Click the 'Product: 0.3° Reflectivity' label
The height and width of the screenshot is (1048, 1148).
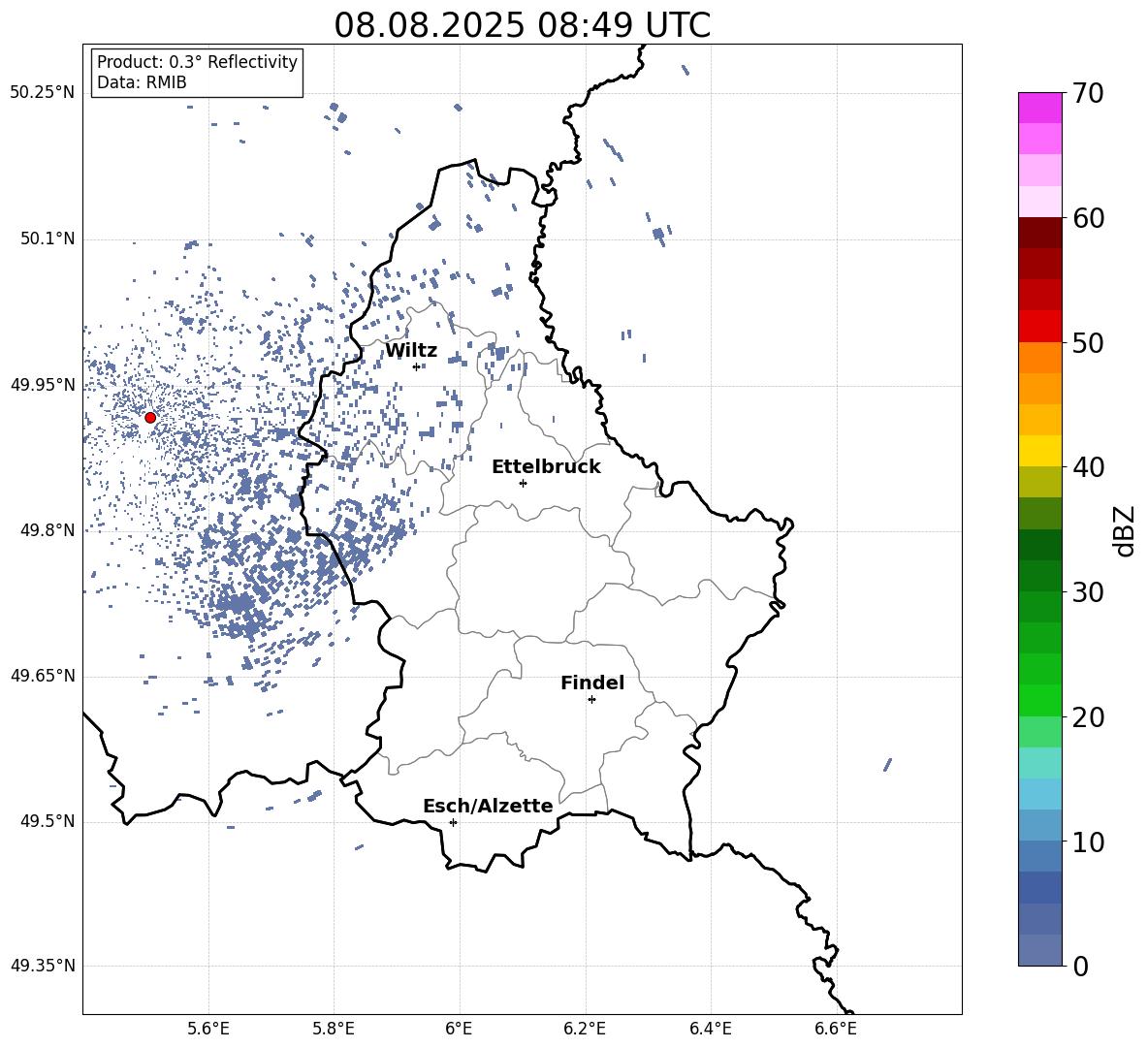(x=197, y=62)
